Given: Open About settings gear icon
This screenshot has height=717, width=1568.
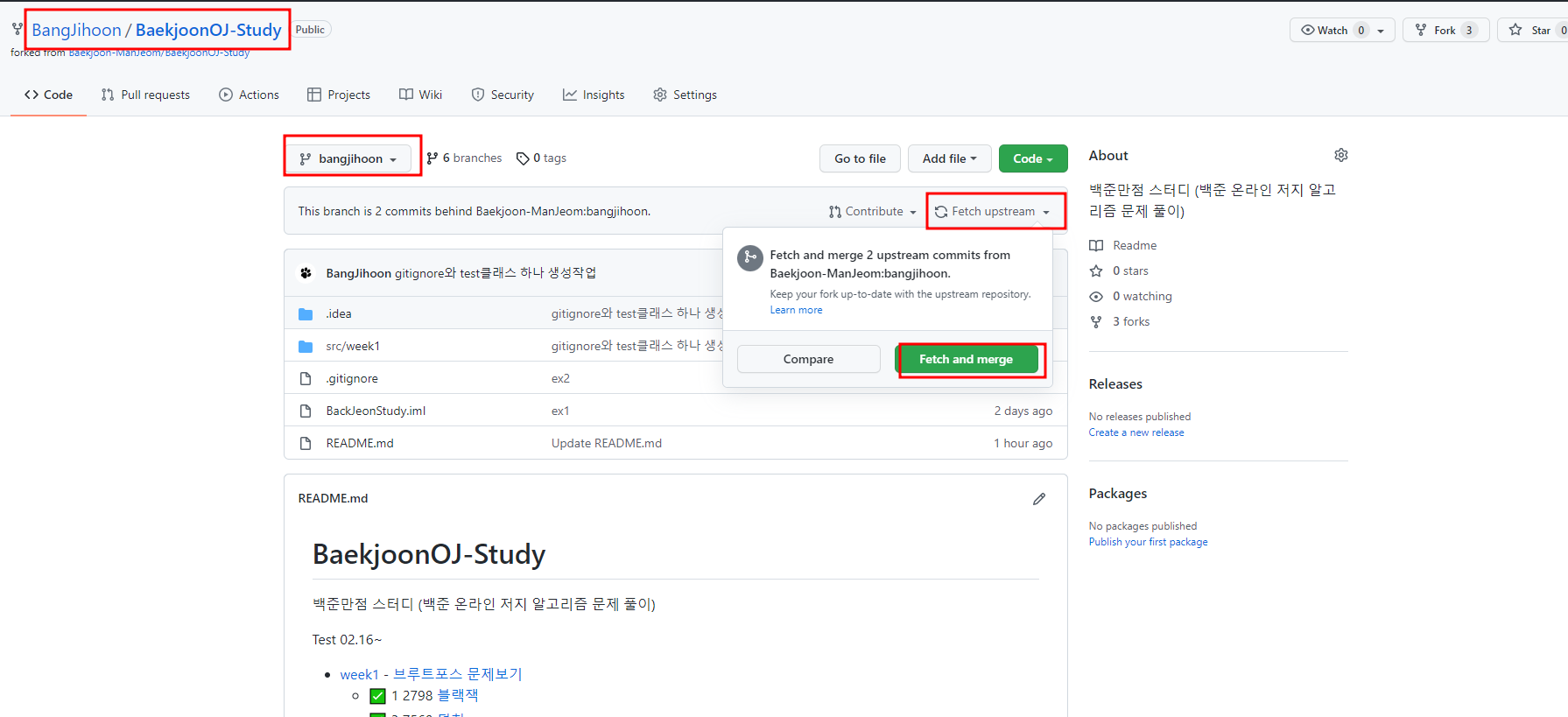Looking at the screenshot, I should 1340,155.
